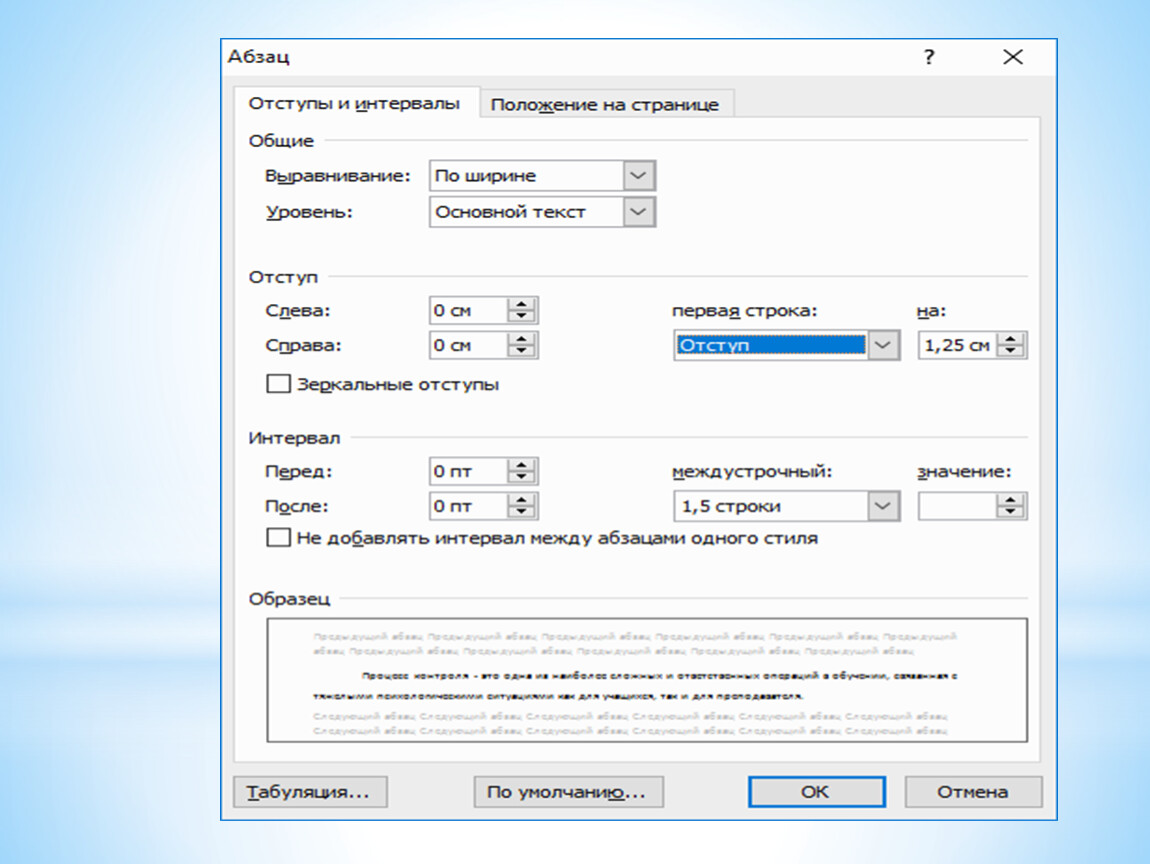Image resolution: width=1150 pixels, height=864 pixels.
Task: Click the Справа indent spinner arrows
Action: pos(522,346)
